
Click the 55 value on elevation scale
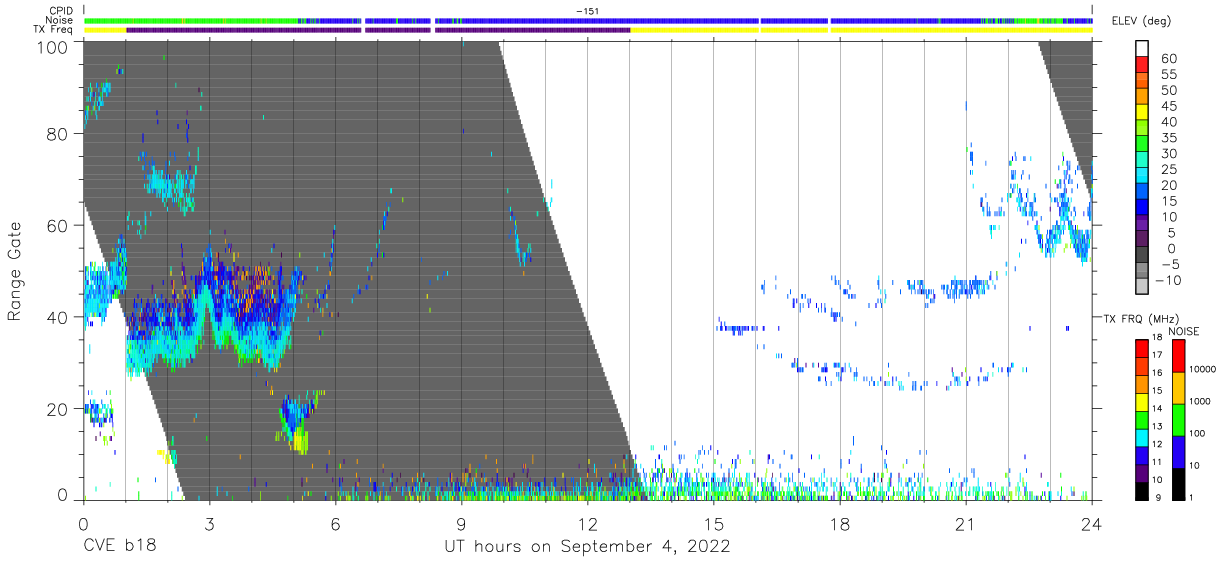pos(1169,74)
